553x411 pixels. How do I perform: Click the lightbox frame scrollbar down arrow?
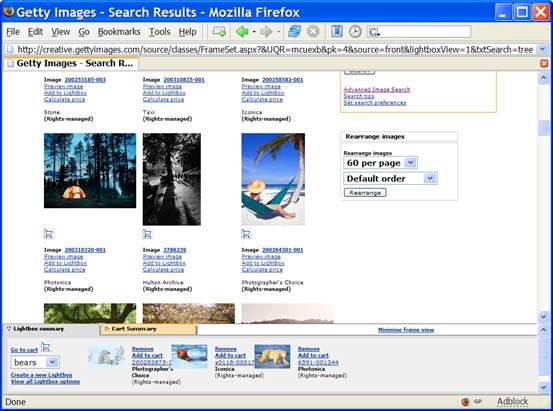543,387
